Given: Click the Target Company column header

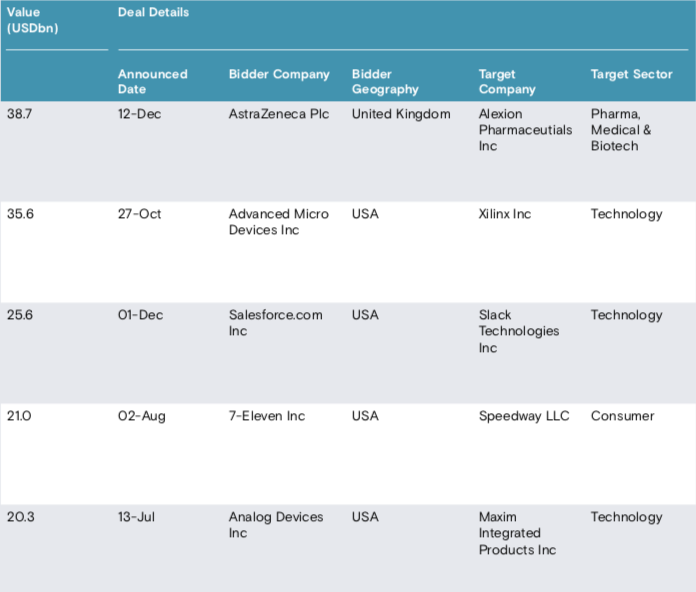Looking at the screenshot, I should (507, 81).
